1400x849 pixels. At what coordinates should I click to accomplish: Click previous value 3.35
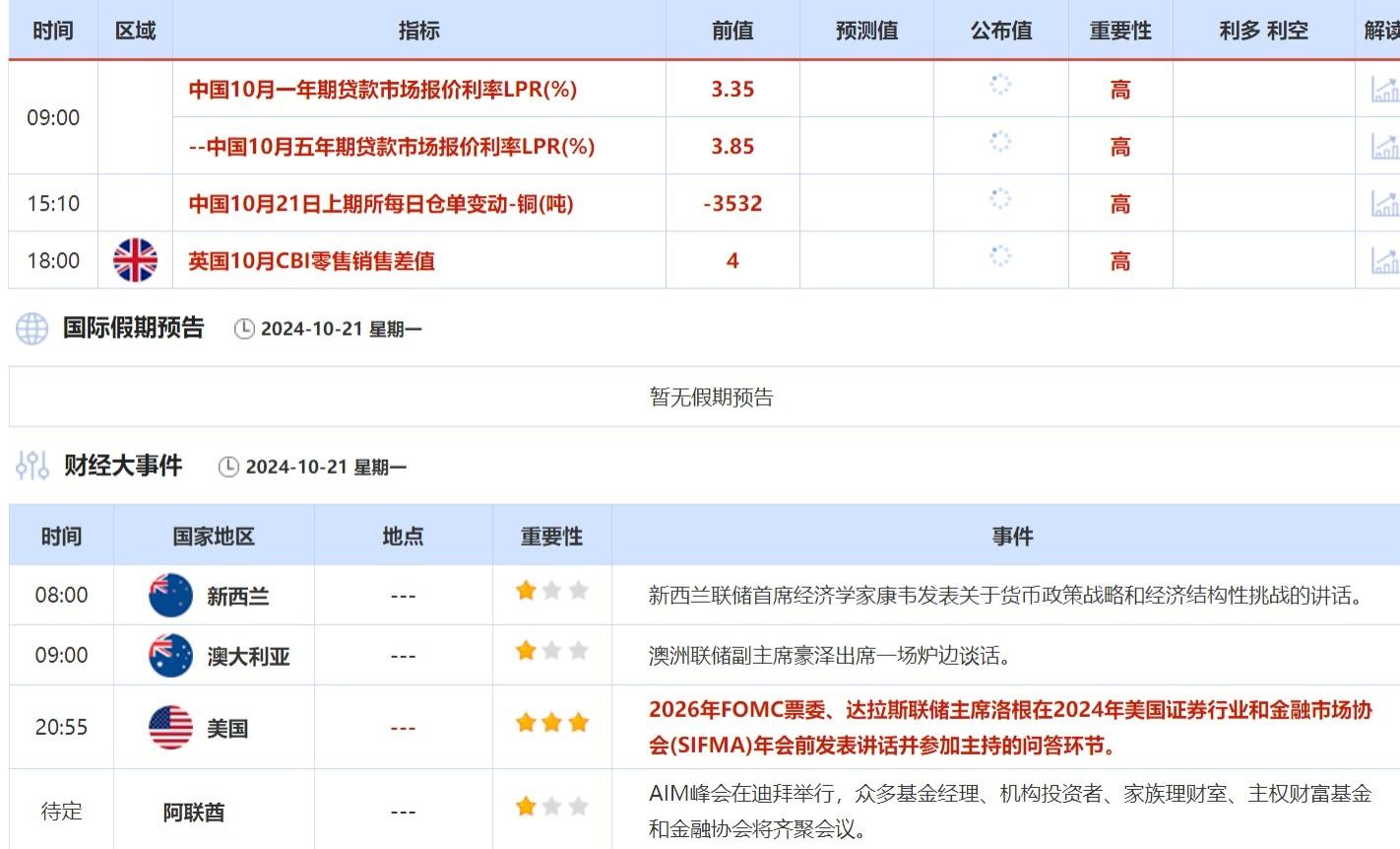[732, 90]
